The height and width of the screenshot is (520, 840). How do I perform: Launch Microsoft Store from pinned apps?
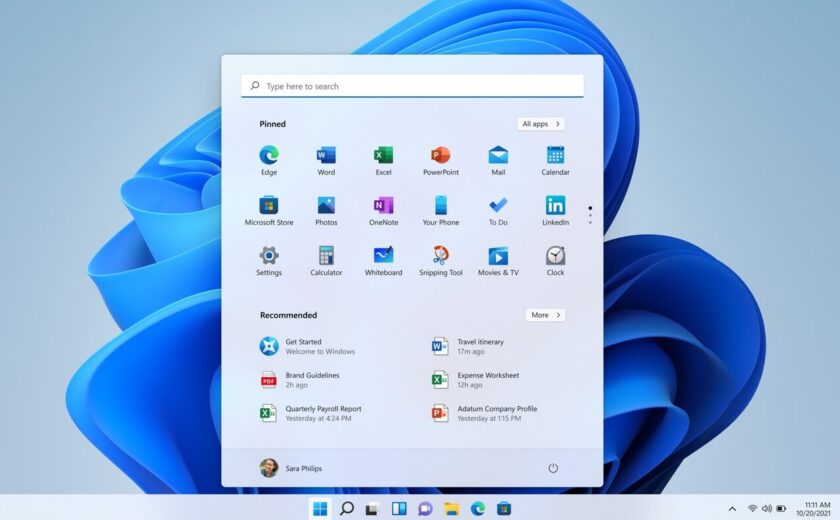[x=269, y=210]
